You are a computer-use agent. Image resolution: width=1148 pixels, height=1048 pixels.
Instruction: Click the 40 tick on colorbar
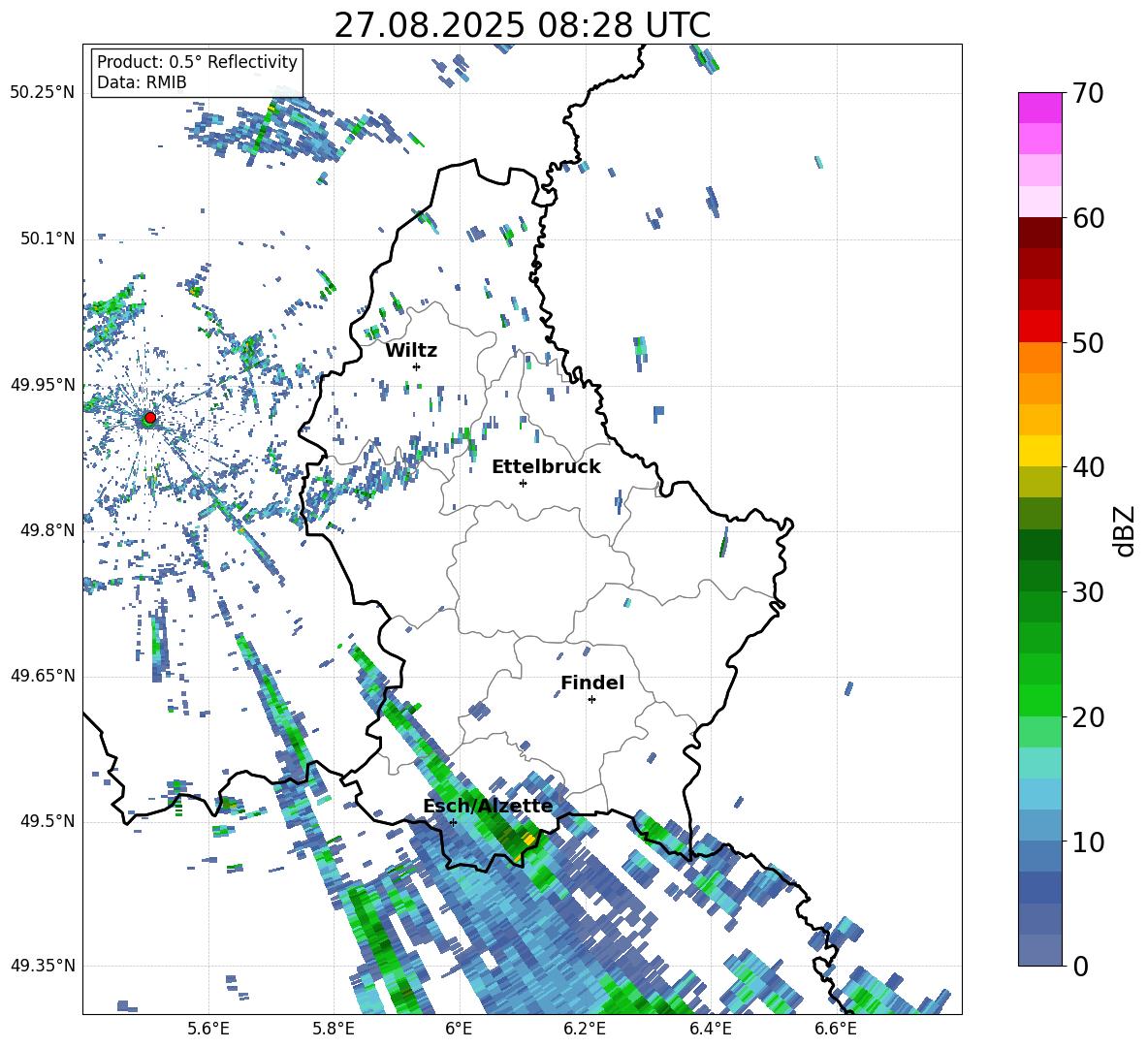click(x=1088, y=467)
